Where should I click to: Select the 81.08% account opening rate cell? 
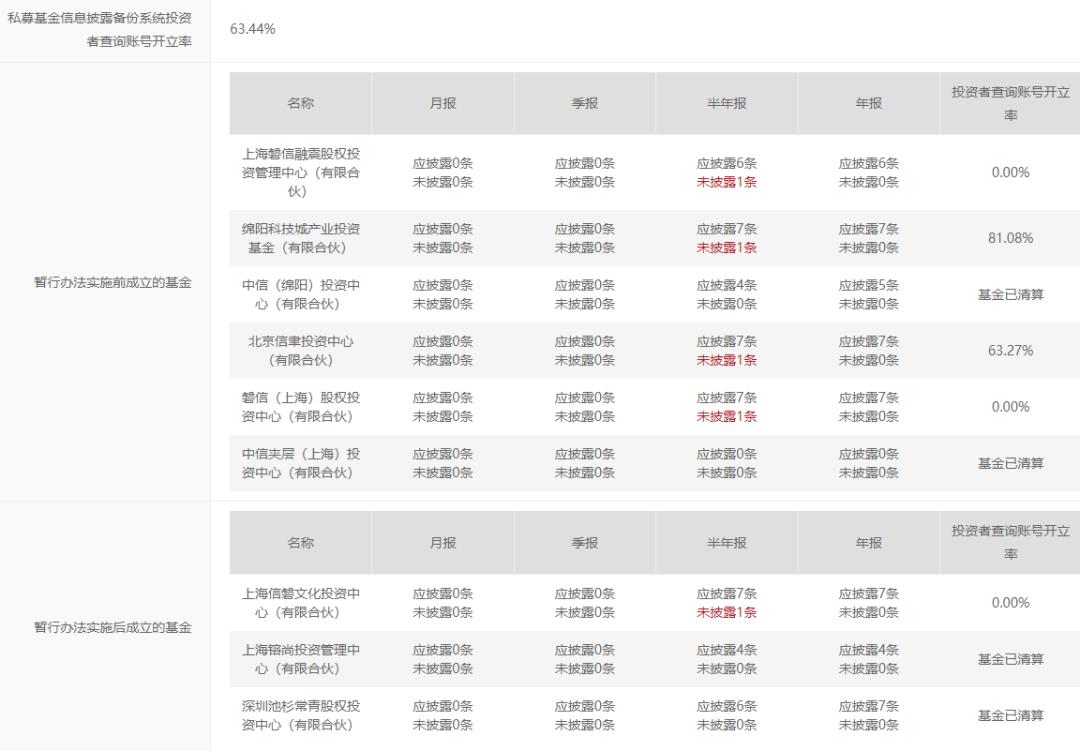pos(1010,238)
